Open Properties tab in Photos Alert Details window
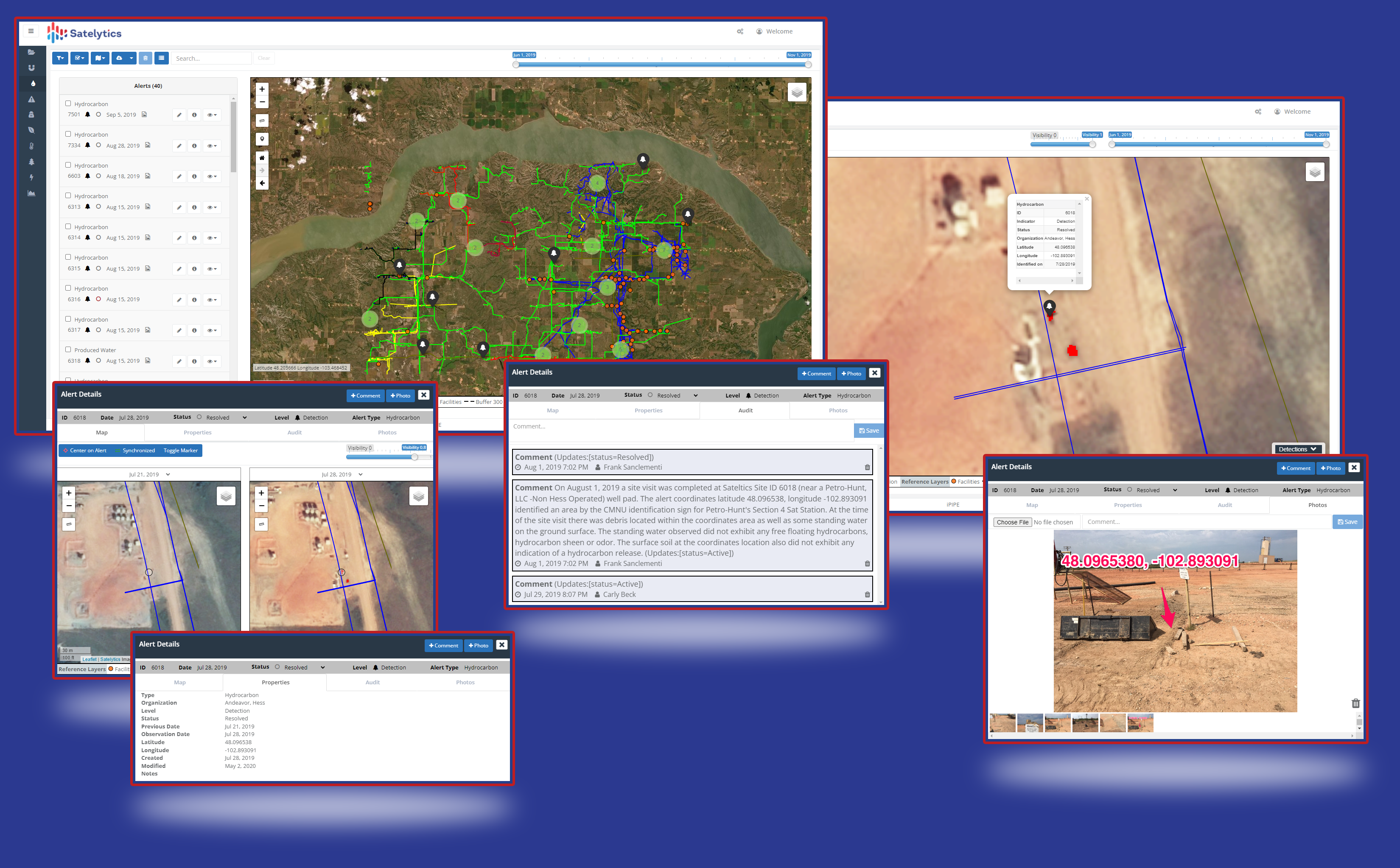The image size is (1400, 868). click(1128, 505)
